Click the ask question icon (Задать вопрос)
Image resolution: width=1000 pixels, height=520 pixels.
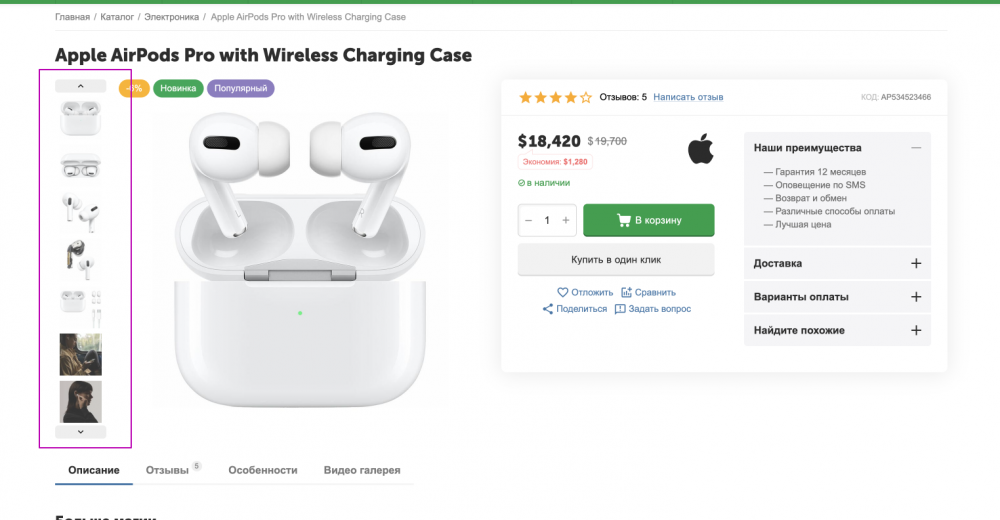click(x=620, y=309)
